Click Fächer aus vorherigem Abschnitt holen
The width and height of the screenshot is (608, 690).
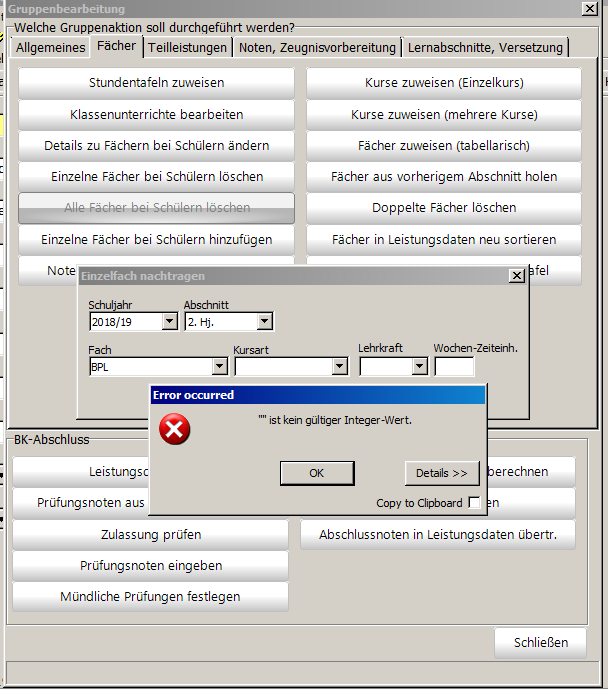tap(444, 176)
